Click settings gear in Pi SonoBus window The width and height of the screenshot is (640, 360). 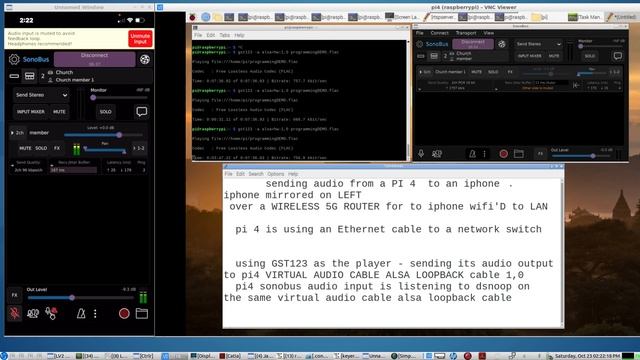pyautogui.click(x=420, y=44)
